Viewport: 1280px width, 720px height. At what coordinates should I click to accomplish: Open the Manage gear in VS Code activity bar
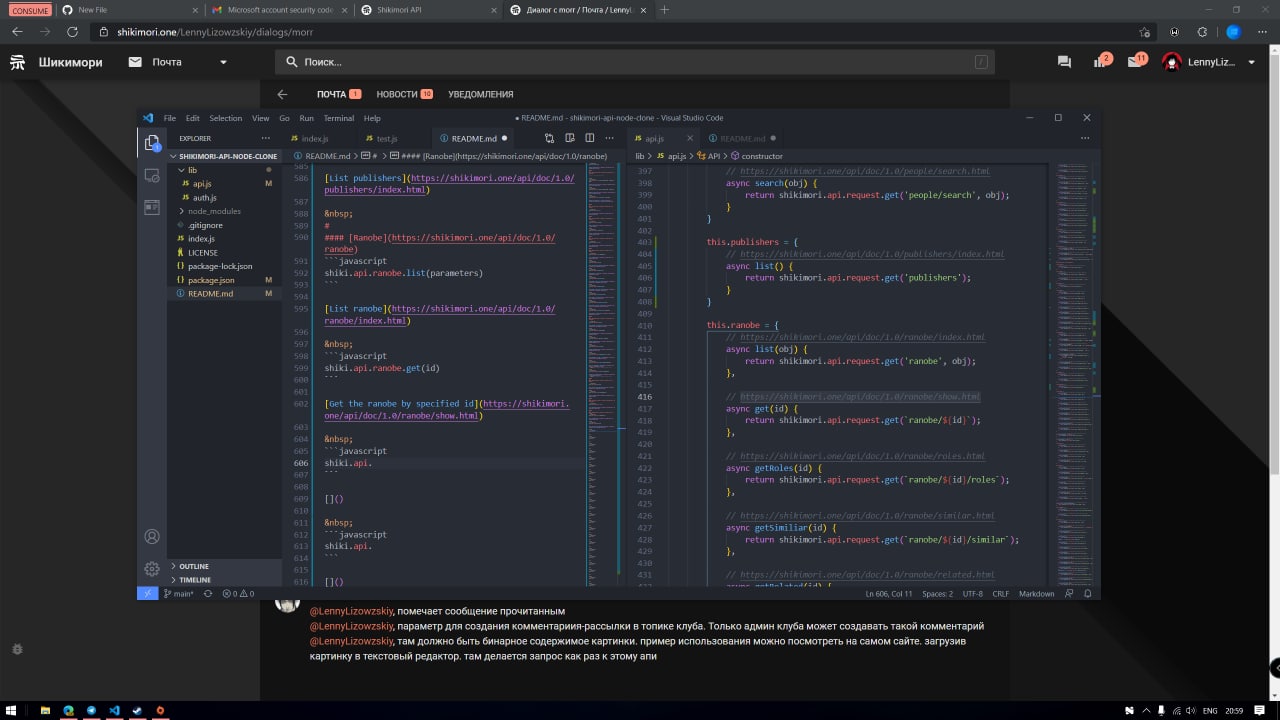[x=152, y=569]
